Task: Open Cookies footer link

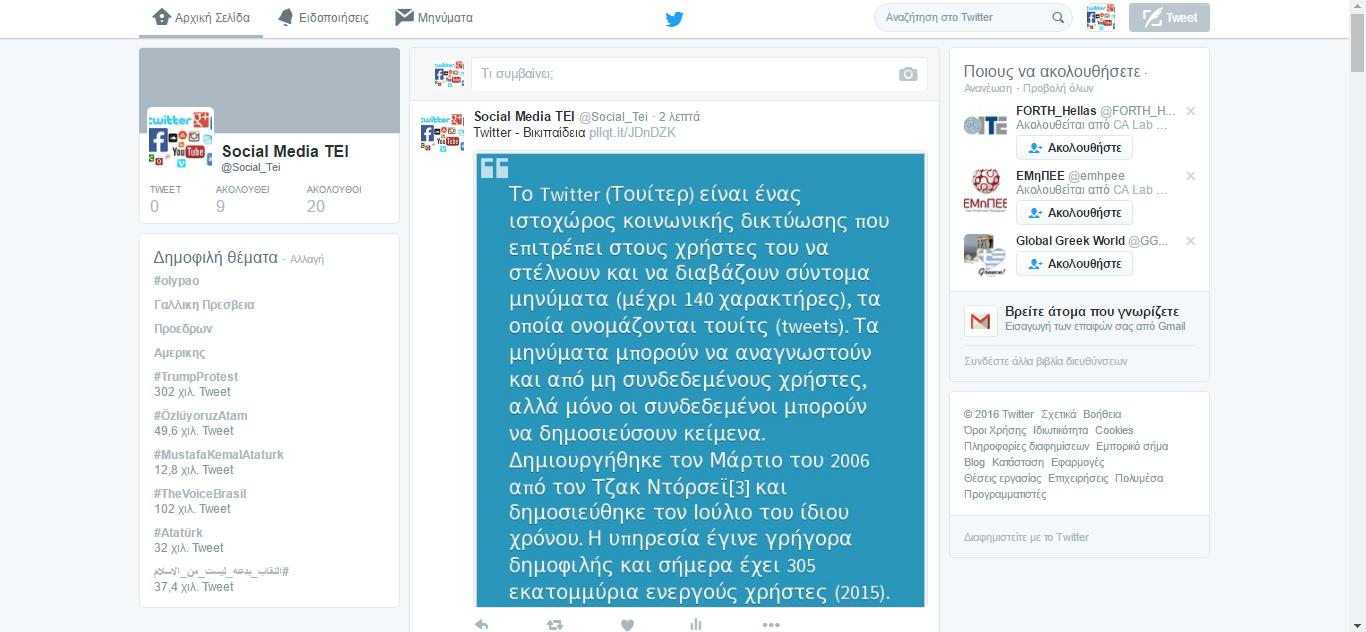Action: click(x=1114, y=430)
